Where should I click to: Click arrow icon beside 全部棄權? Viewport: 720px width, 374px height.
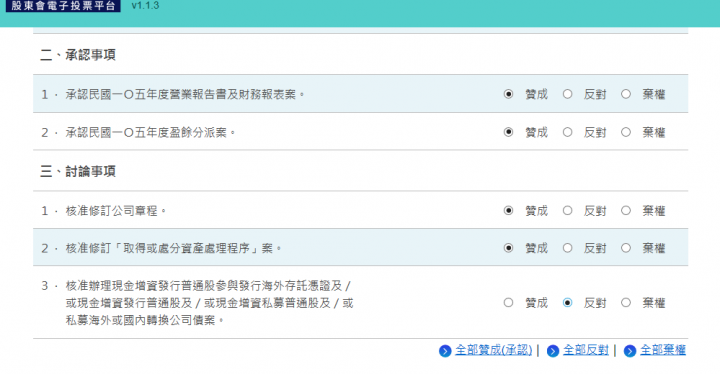pos(630,351)
